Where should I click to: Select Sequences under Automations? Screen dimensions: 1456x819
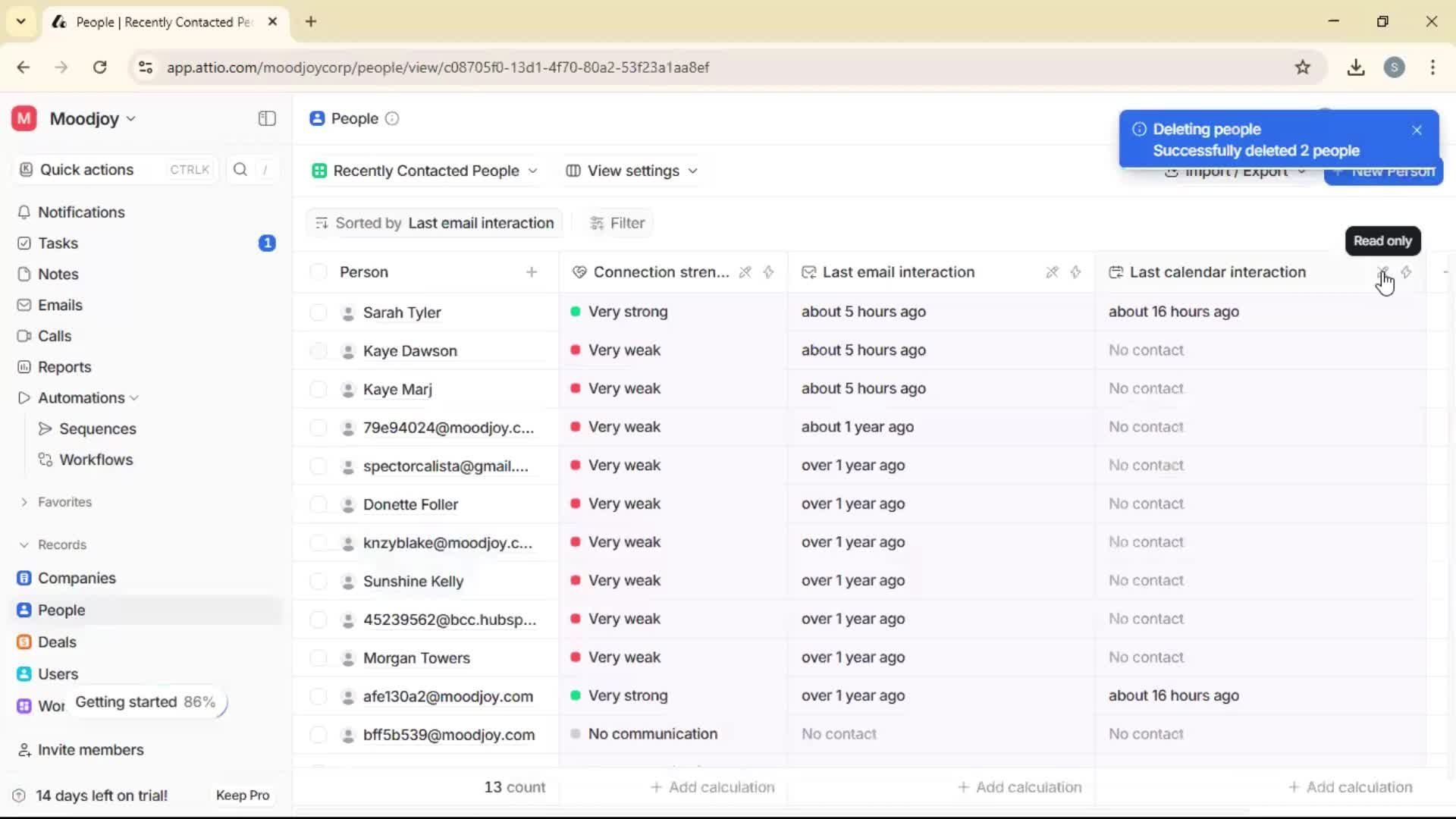(x=97, y=428)
